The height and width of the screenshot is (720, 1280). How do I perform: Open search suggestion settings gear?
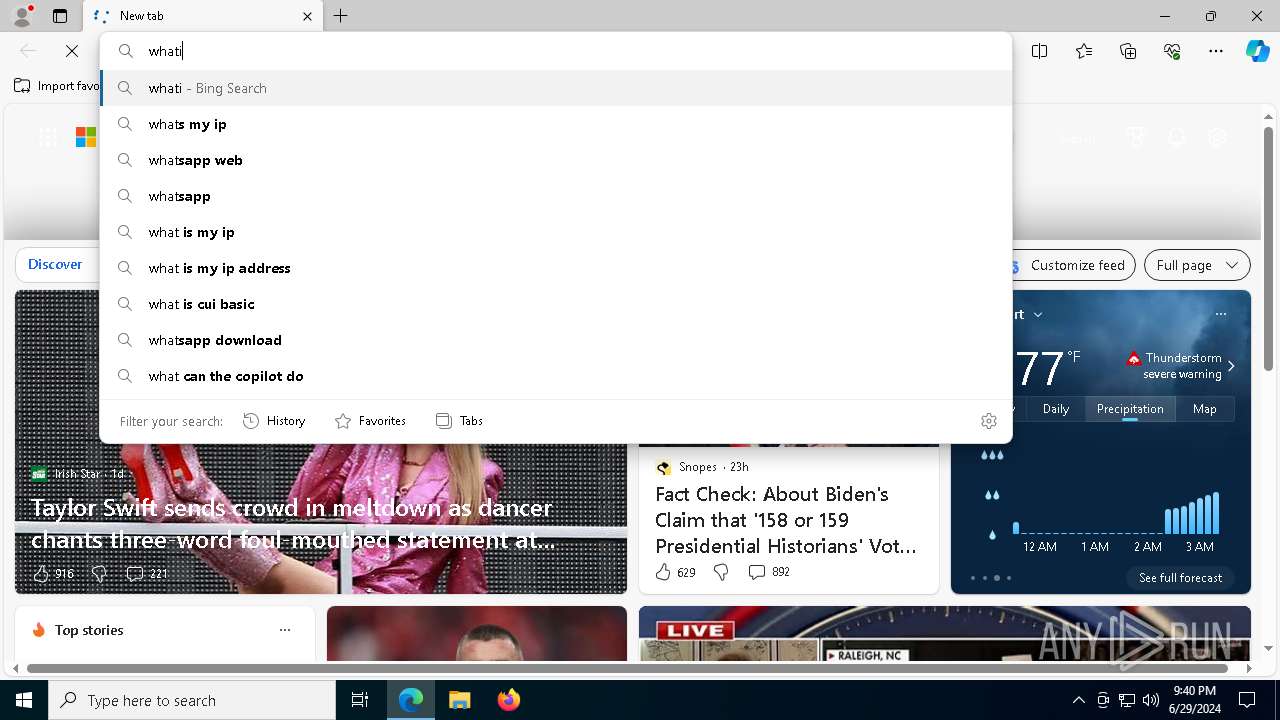click(x=989, y=421)
